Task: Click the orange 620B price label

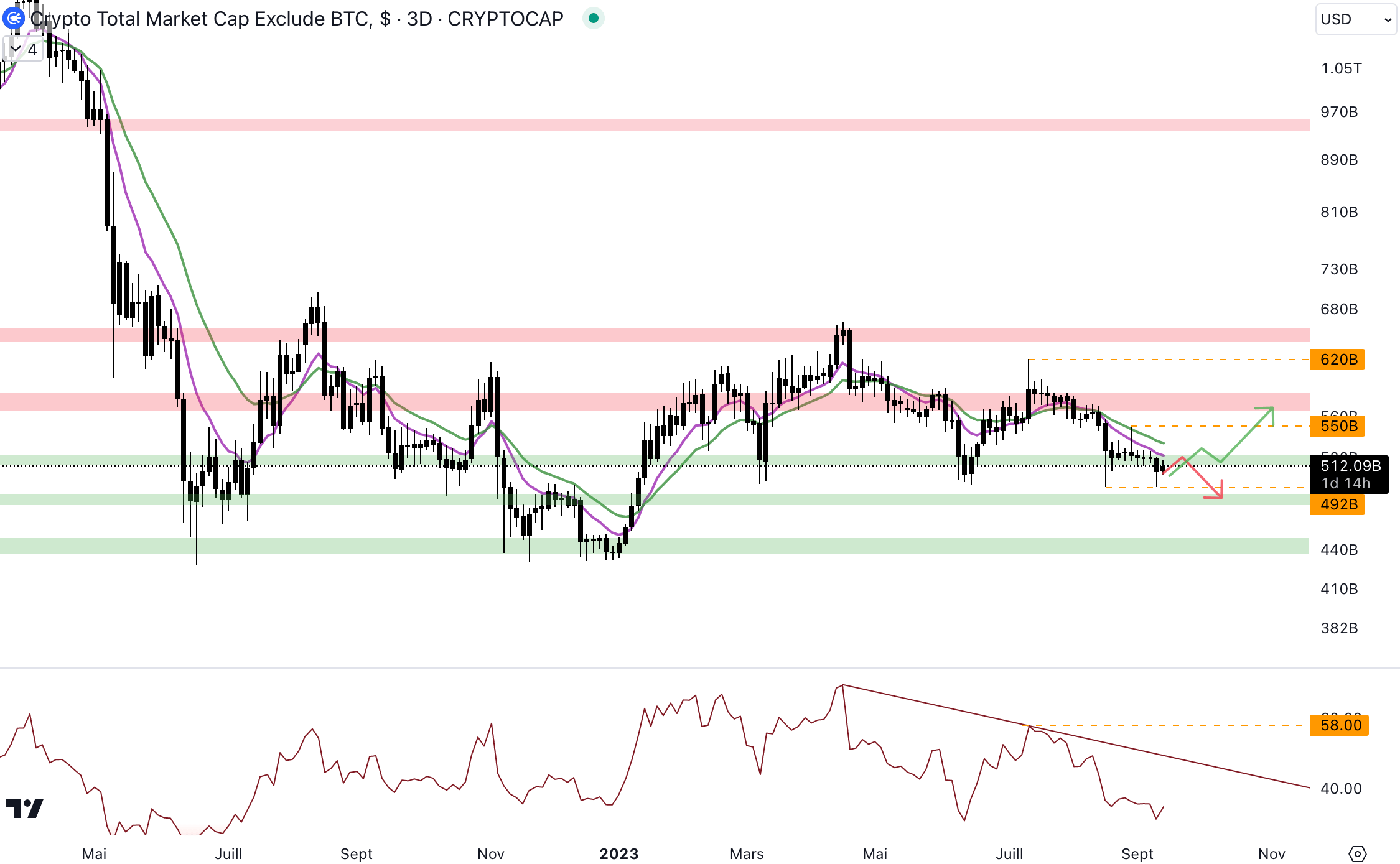Action: click(x=1337, y=360)
